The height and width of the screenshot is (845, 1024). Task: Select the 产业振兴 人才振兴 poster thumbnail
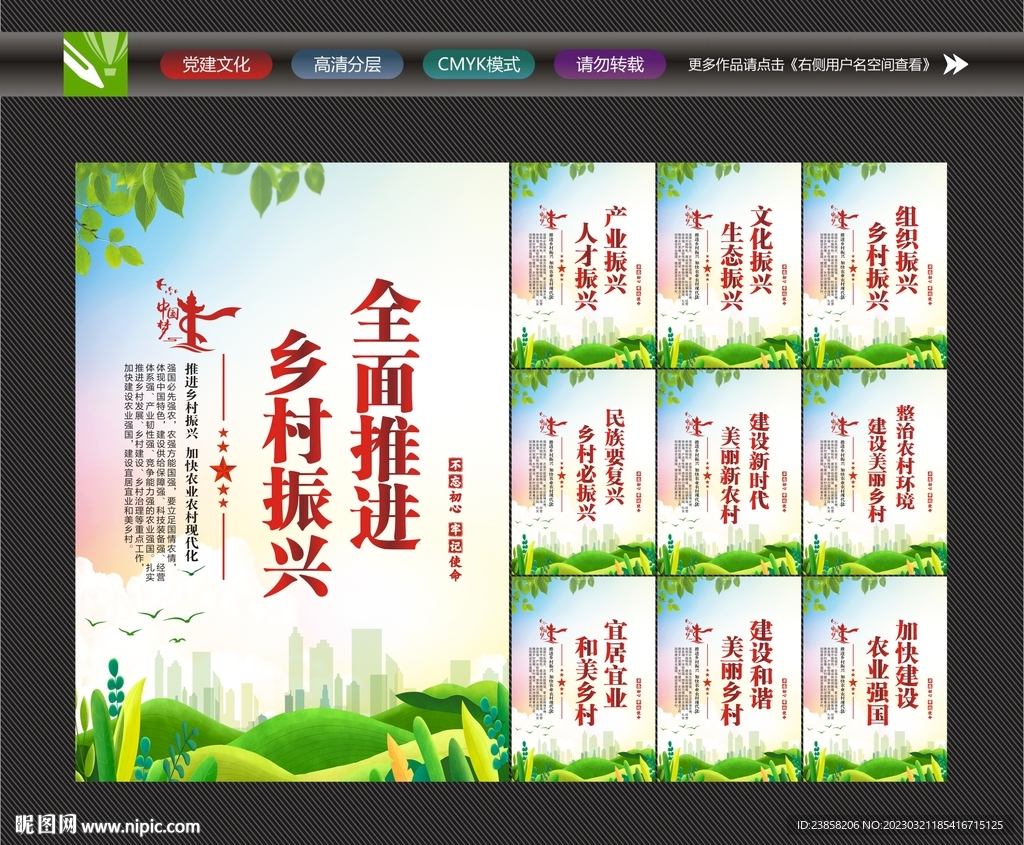[x=583, y=265]
